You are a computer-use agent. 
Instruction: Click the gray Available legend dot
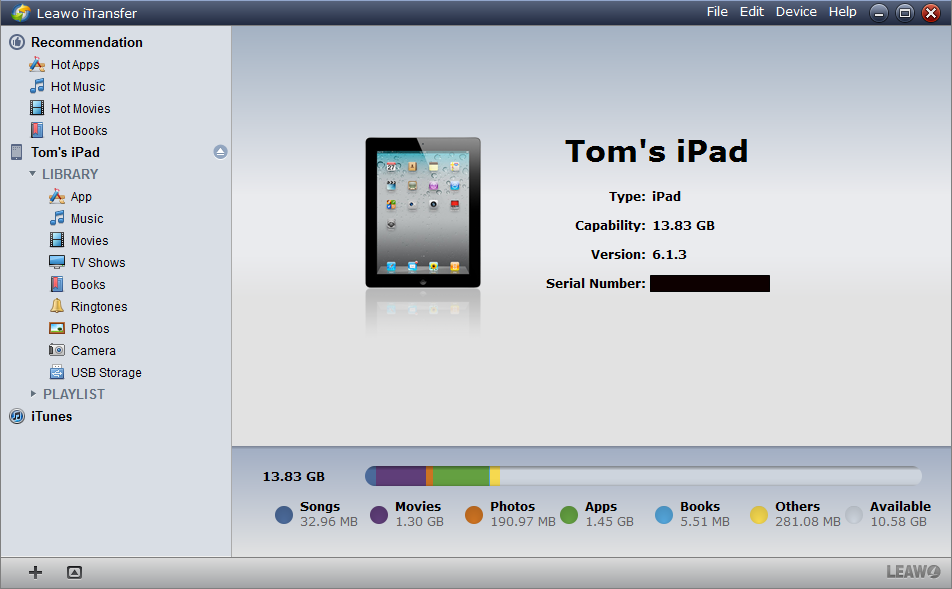pyautogui.click(x=854, y=515)
